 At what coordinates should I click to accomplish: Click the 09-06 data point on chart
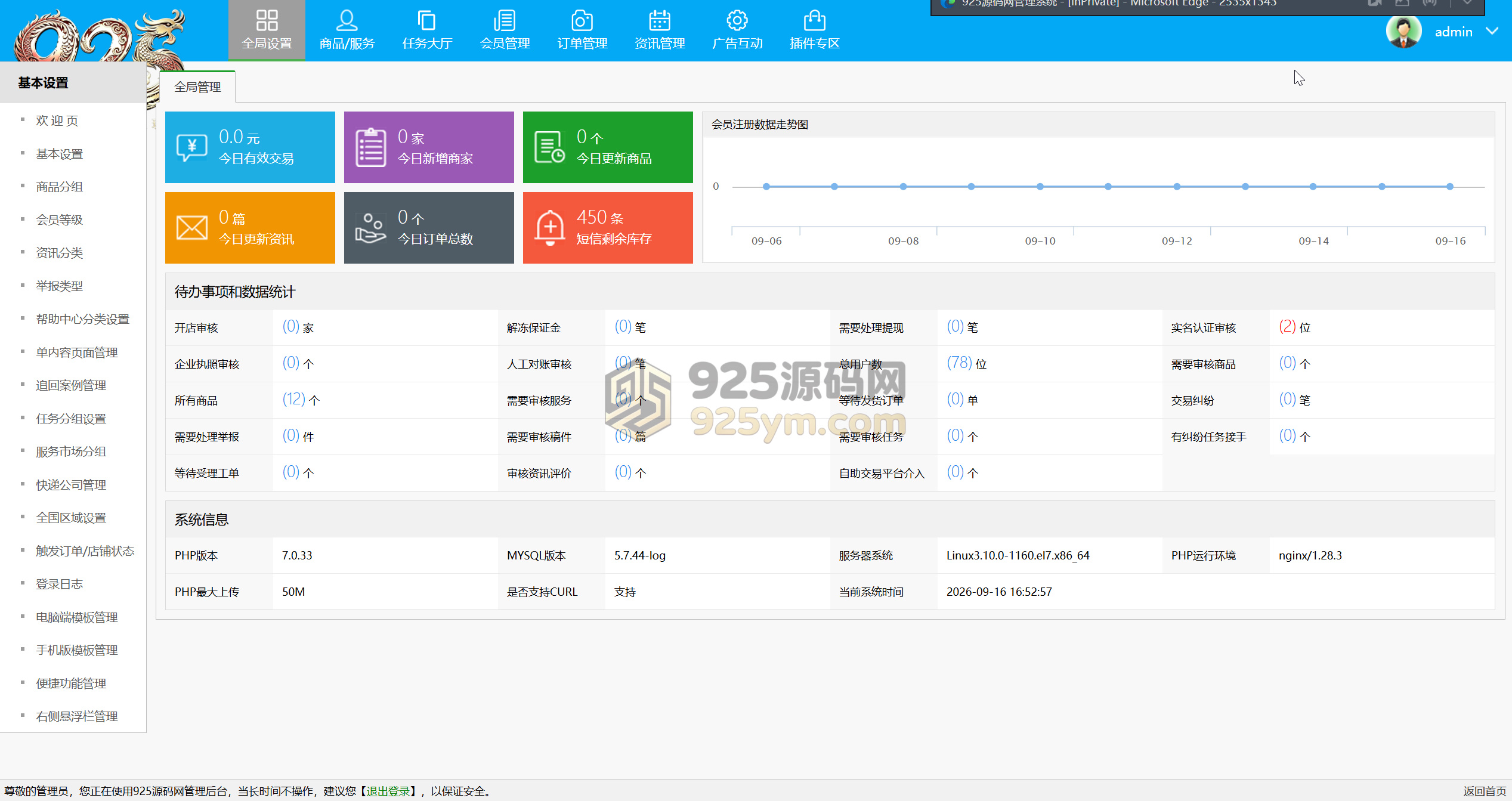(x=766, y=187)
